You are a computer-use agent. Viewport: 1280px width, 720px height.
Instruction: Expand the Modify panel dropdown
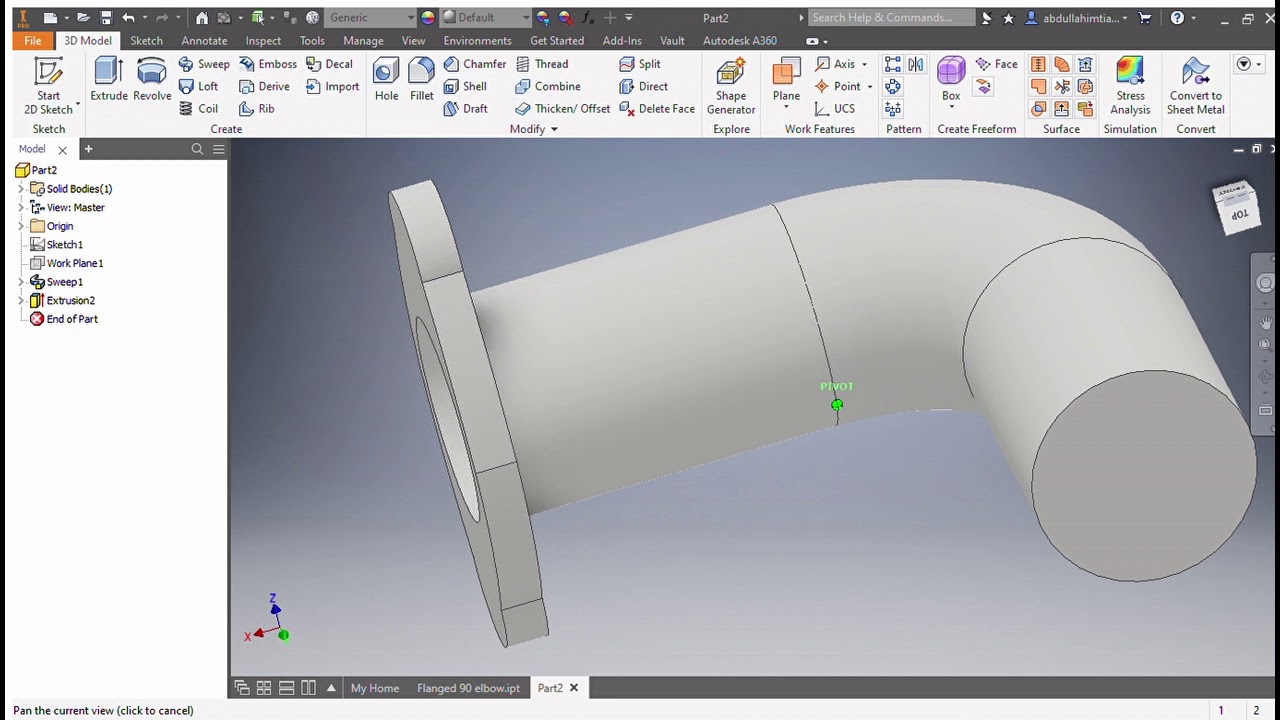(554, 129)
